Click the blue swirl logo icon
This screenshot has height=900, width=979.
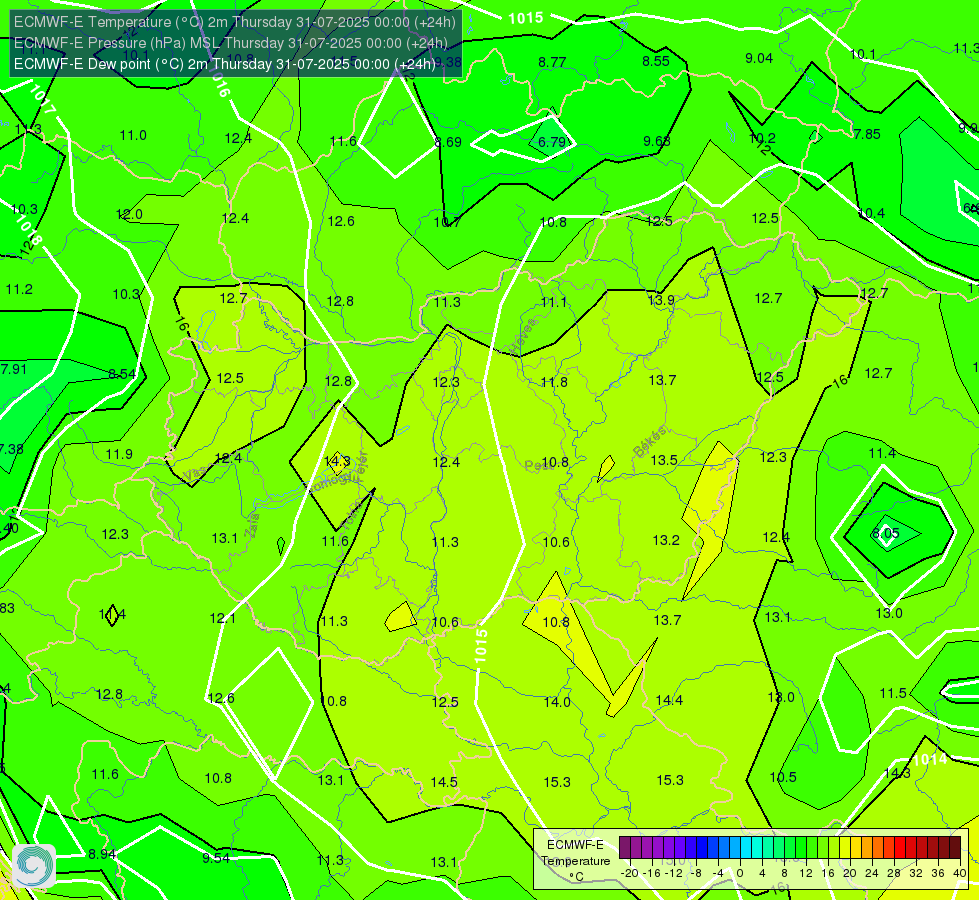point(34,866)
